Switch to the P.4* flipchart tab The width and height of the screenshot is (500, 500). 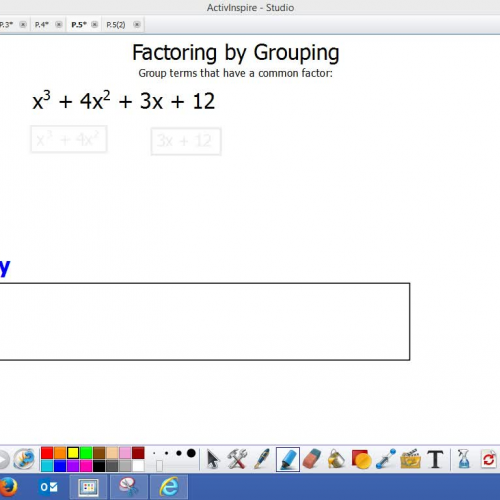point(42,25)
